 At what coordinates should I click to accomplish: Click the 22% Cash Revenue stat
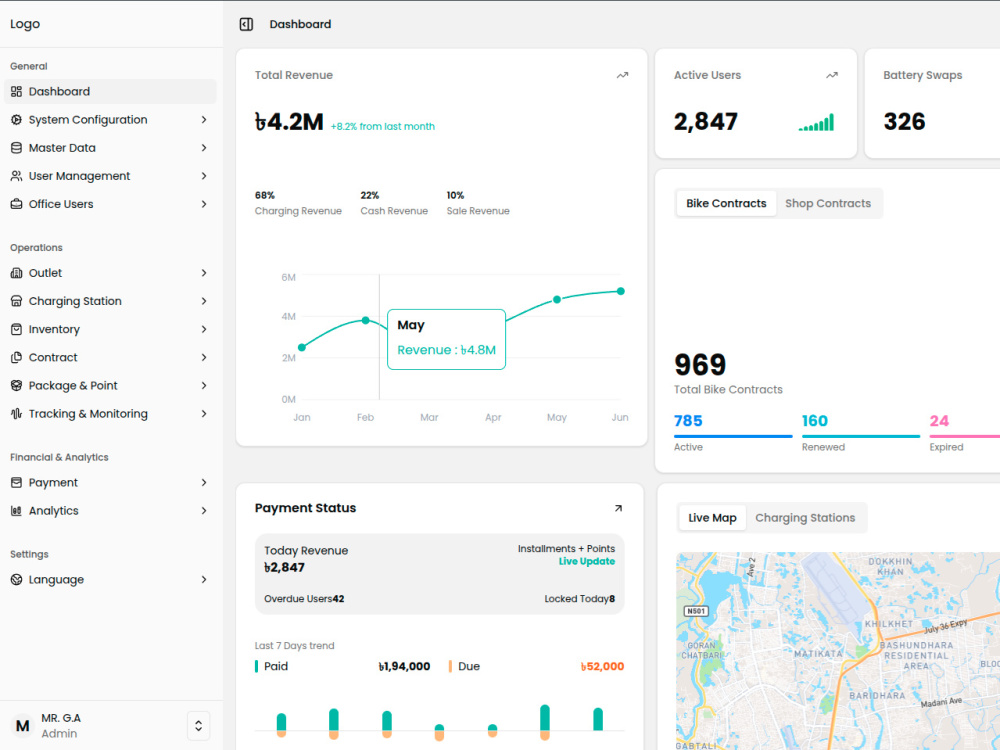pos(394,203)
